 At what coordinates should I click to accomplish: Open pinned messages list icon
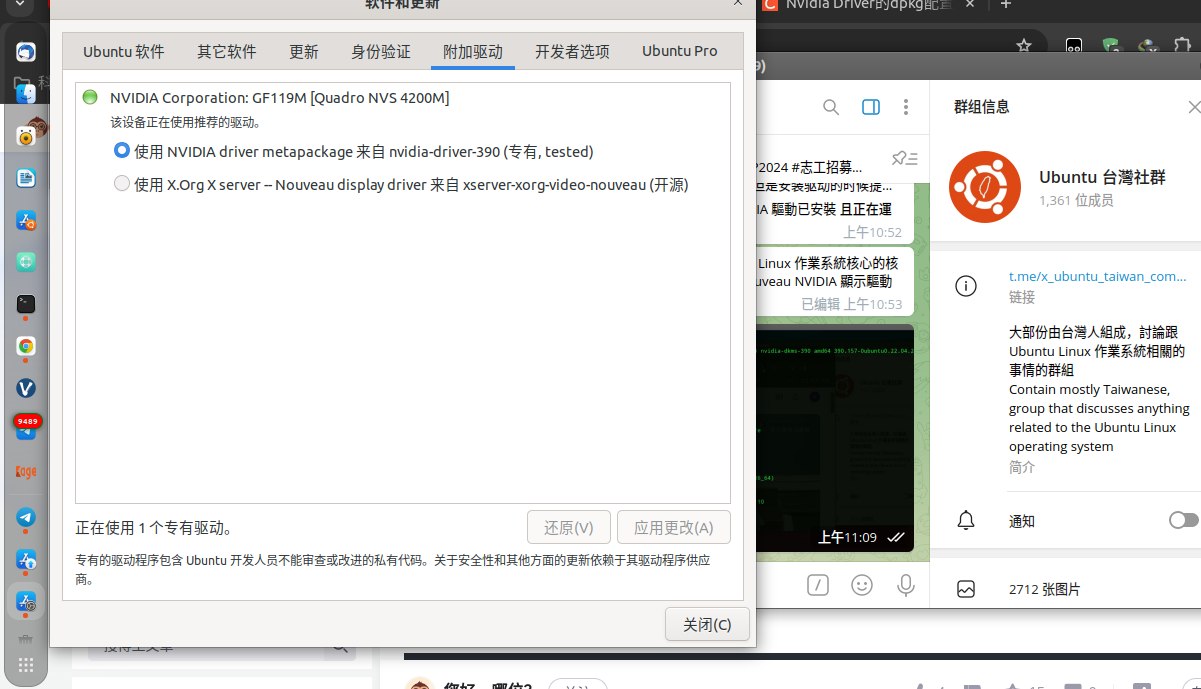[x=904, y=158]
